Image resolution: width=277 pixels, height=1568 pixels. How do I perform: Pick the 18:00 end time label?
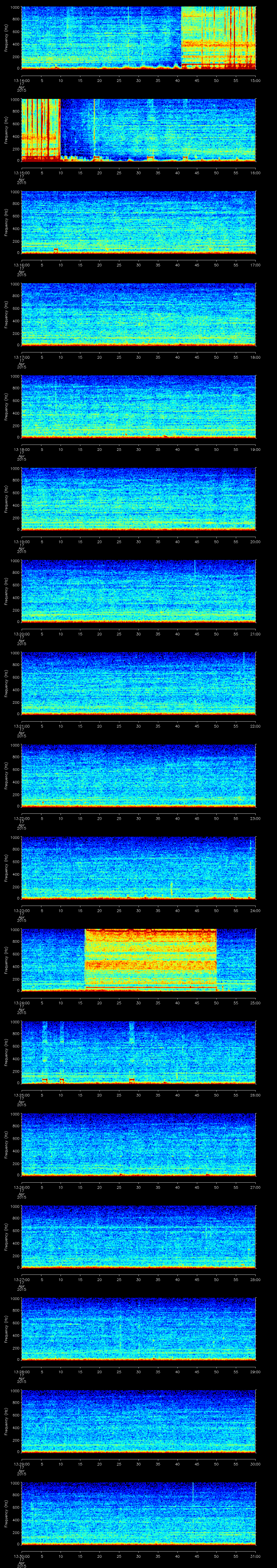point(255,357)
